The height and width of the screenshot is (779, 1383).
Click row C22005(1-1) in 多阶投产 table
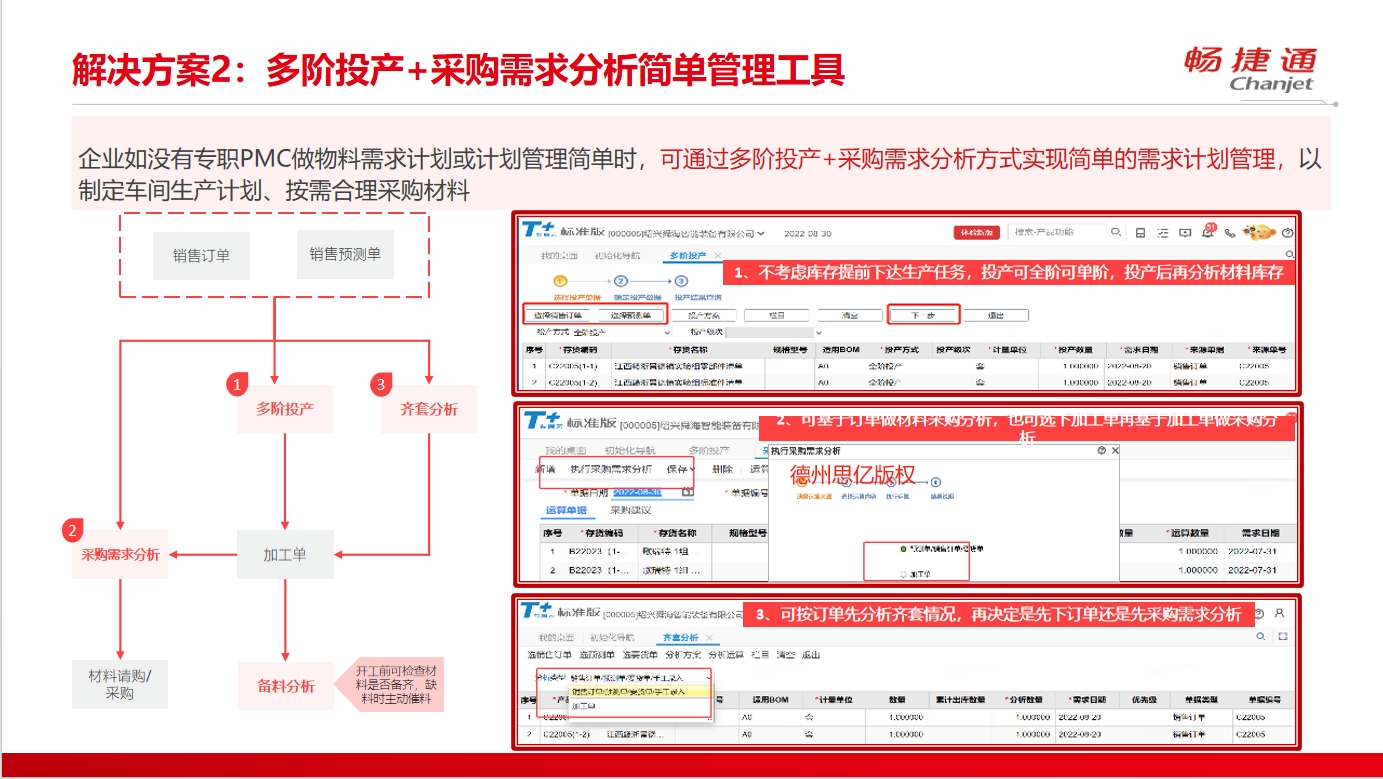910,366
